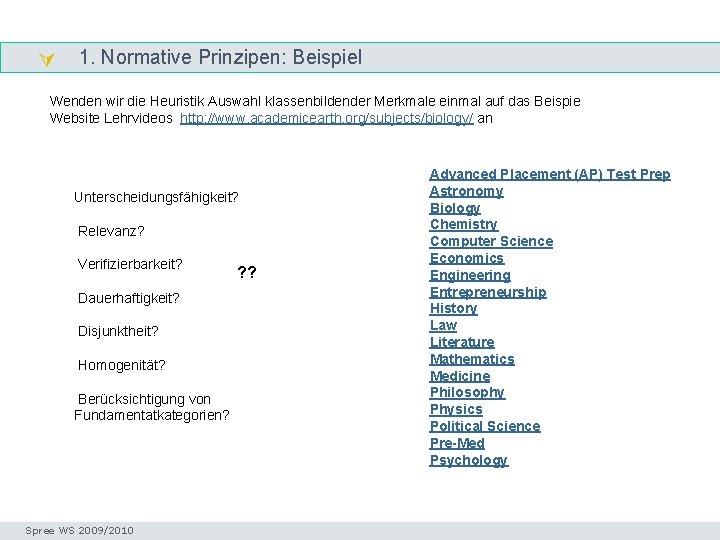This screenshot has width=720, height=540.
Task: Click the History link
Action: pyautogui.click(x=453, y=309)
